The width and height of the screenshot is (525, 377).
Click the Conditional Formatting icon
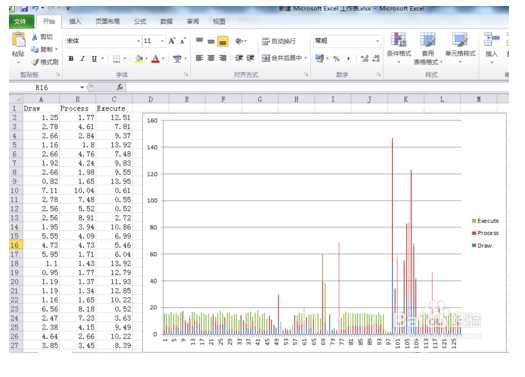click(x=399, y=48)
